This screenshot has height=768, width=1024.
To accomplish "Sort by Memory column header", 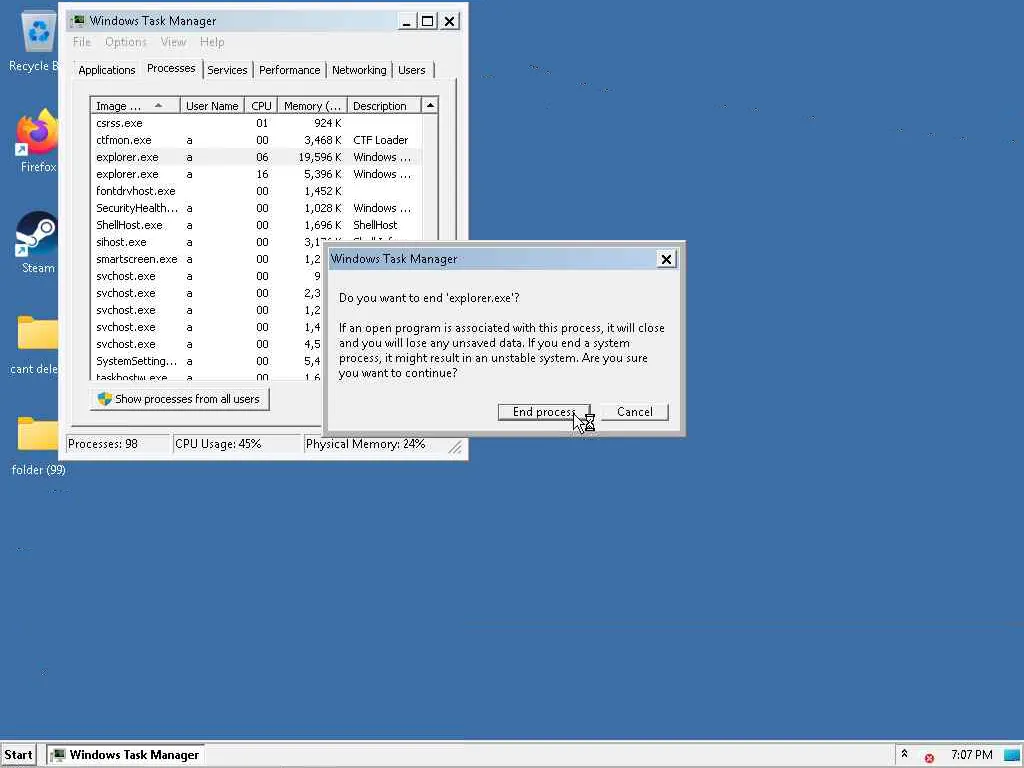I will [x=312, y=106].
